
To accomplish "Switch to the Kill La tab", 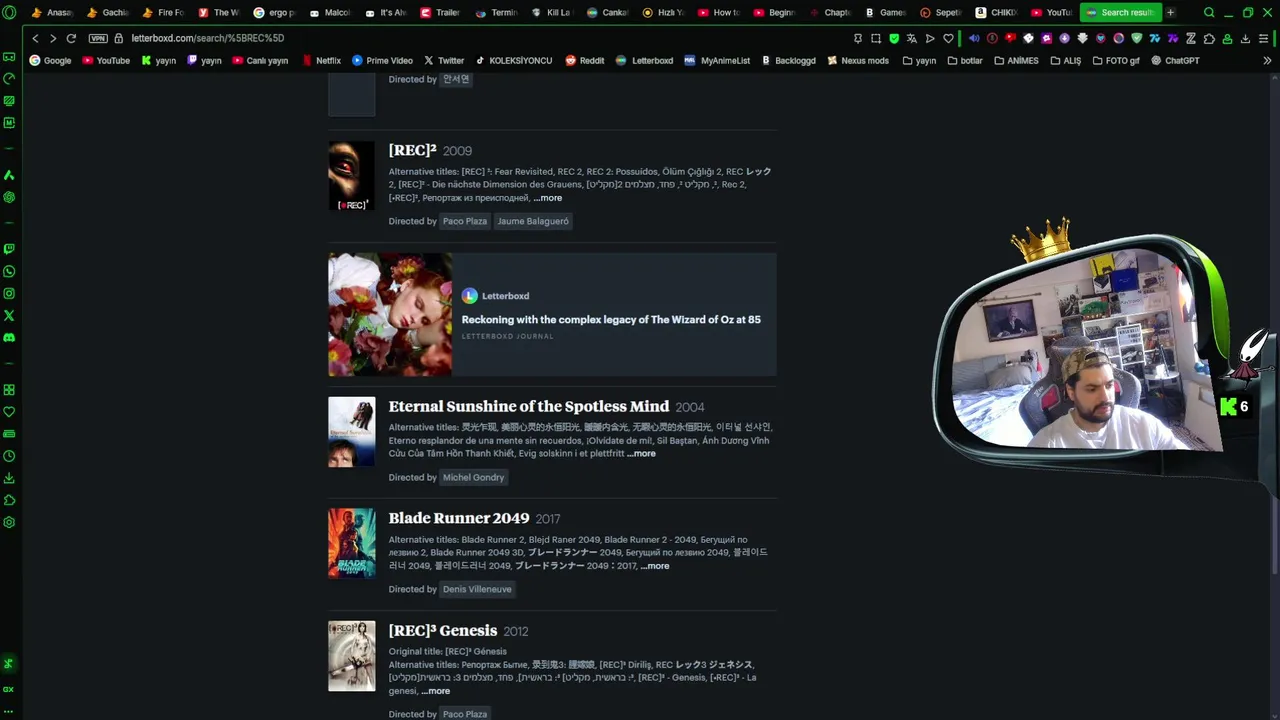I will point(551,13).
